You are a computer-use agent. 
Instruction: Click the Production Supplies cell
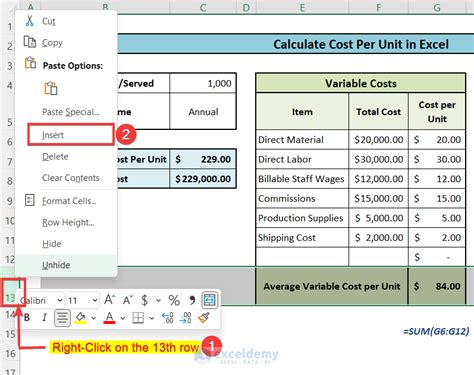302,218
